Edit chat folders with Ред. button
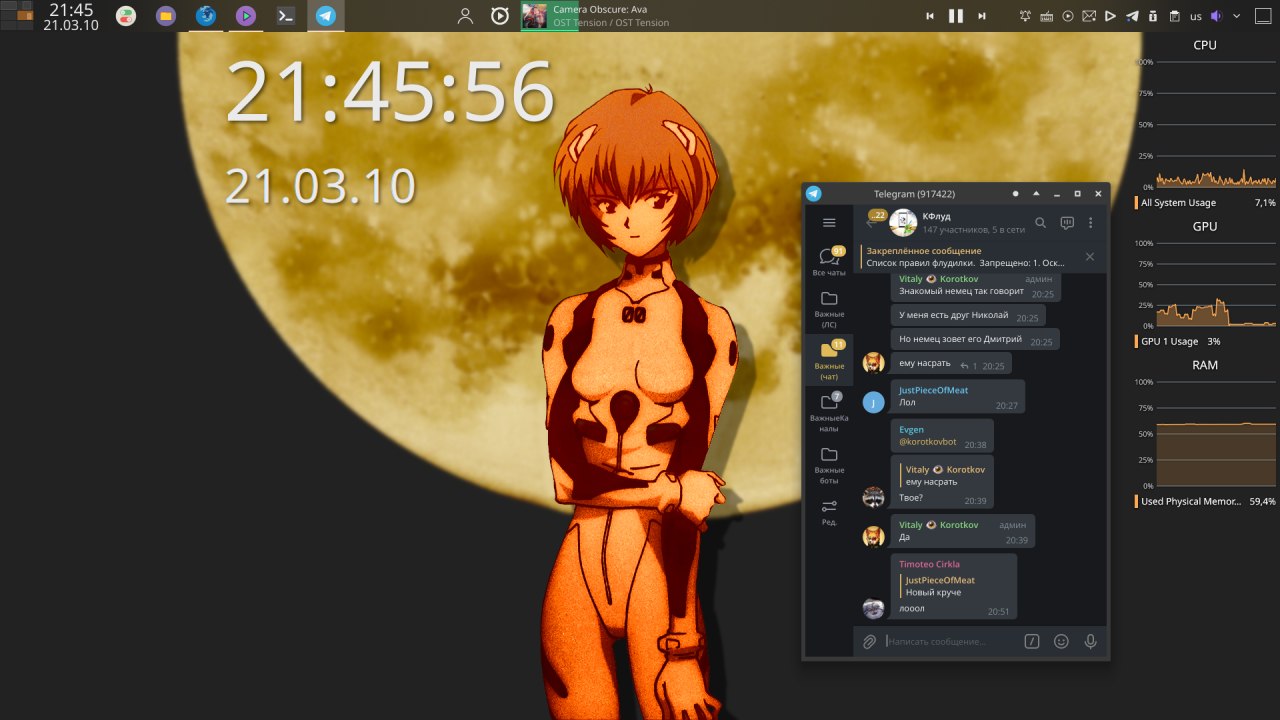The height and width of the screenshot is (720, 1280). click(x=829, y=512)
